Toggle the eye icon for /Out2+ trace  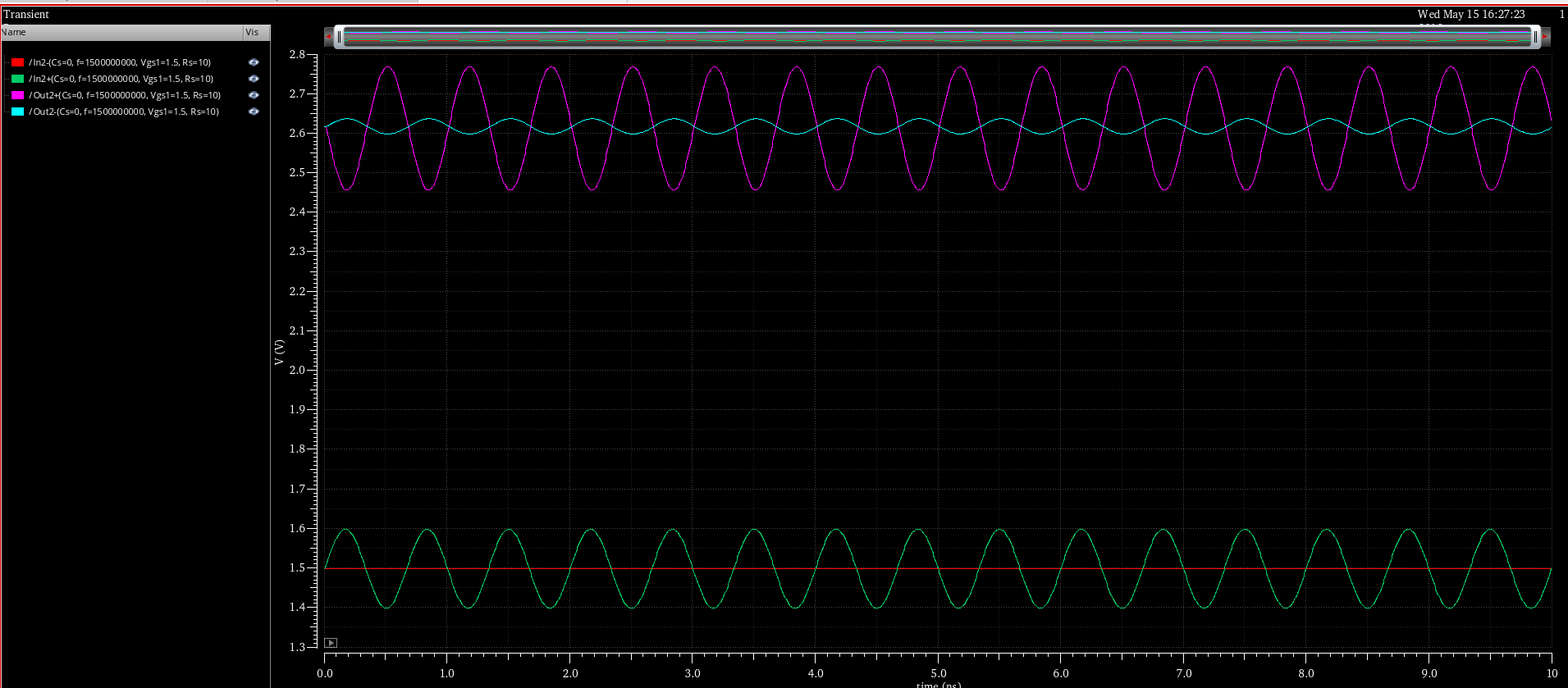tap(254, 95)
